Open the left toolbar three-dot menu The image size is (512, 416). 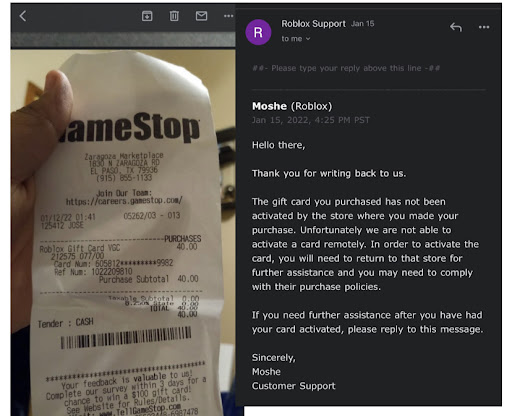pyautogui.click(x=228, y=16)
